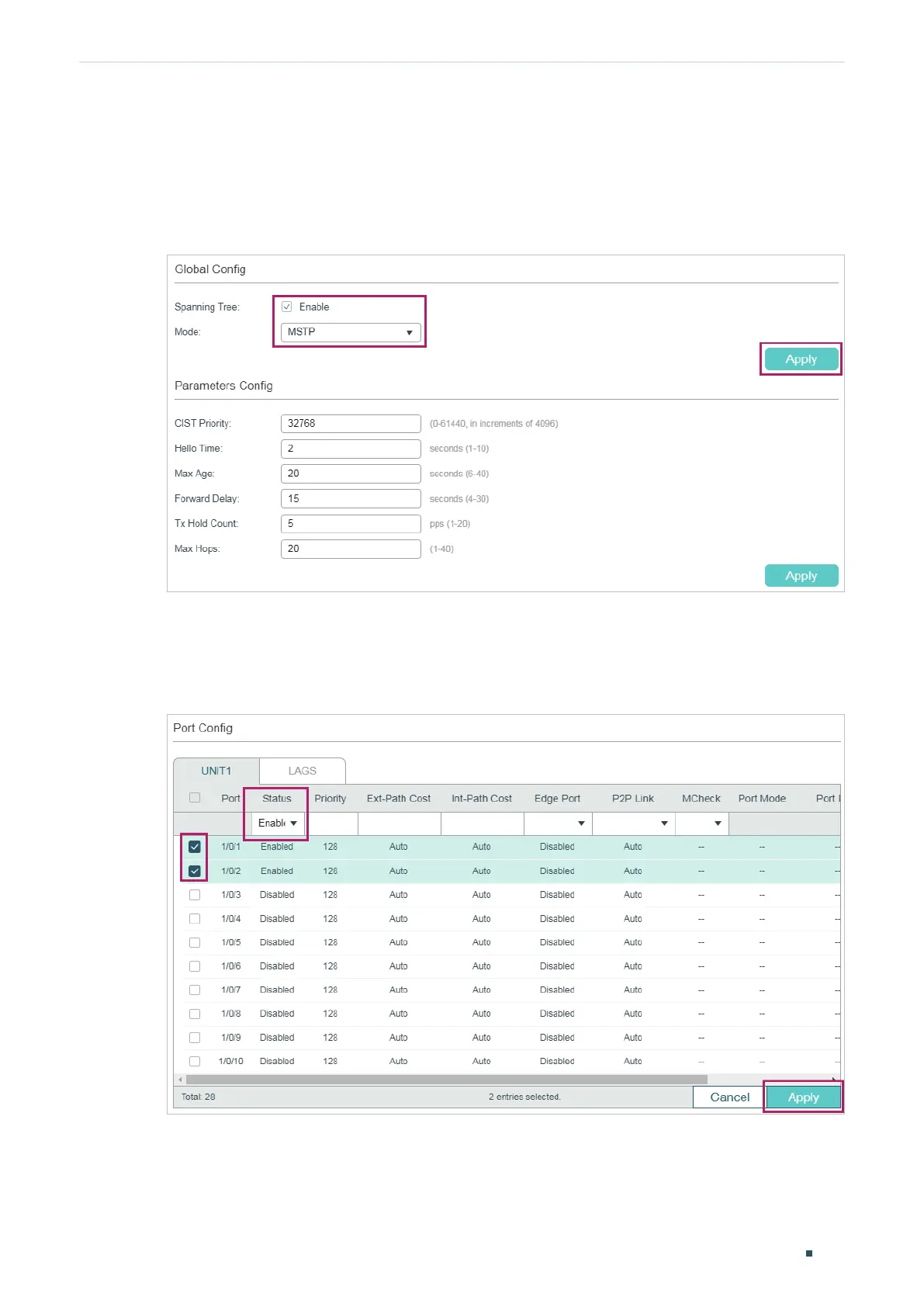Click the Enabled status of port 1/0/1
The height and width of the screenshot is (1307, 924).
[x=277, y=847]
